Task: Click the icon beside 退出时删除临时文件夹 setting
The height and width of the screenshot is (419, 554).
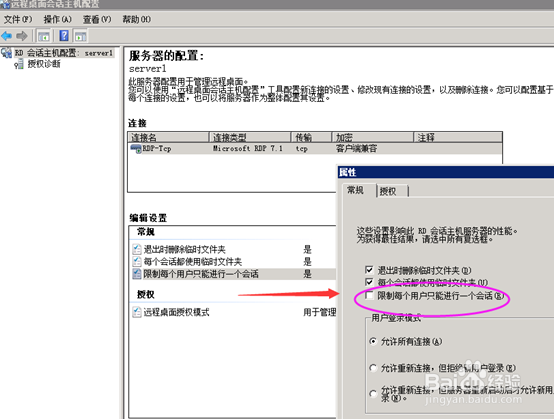Action: click(x=137, y=249)
